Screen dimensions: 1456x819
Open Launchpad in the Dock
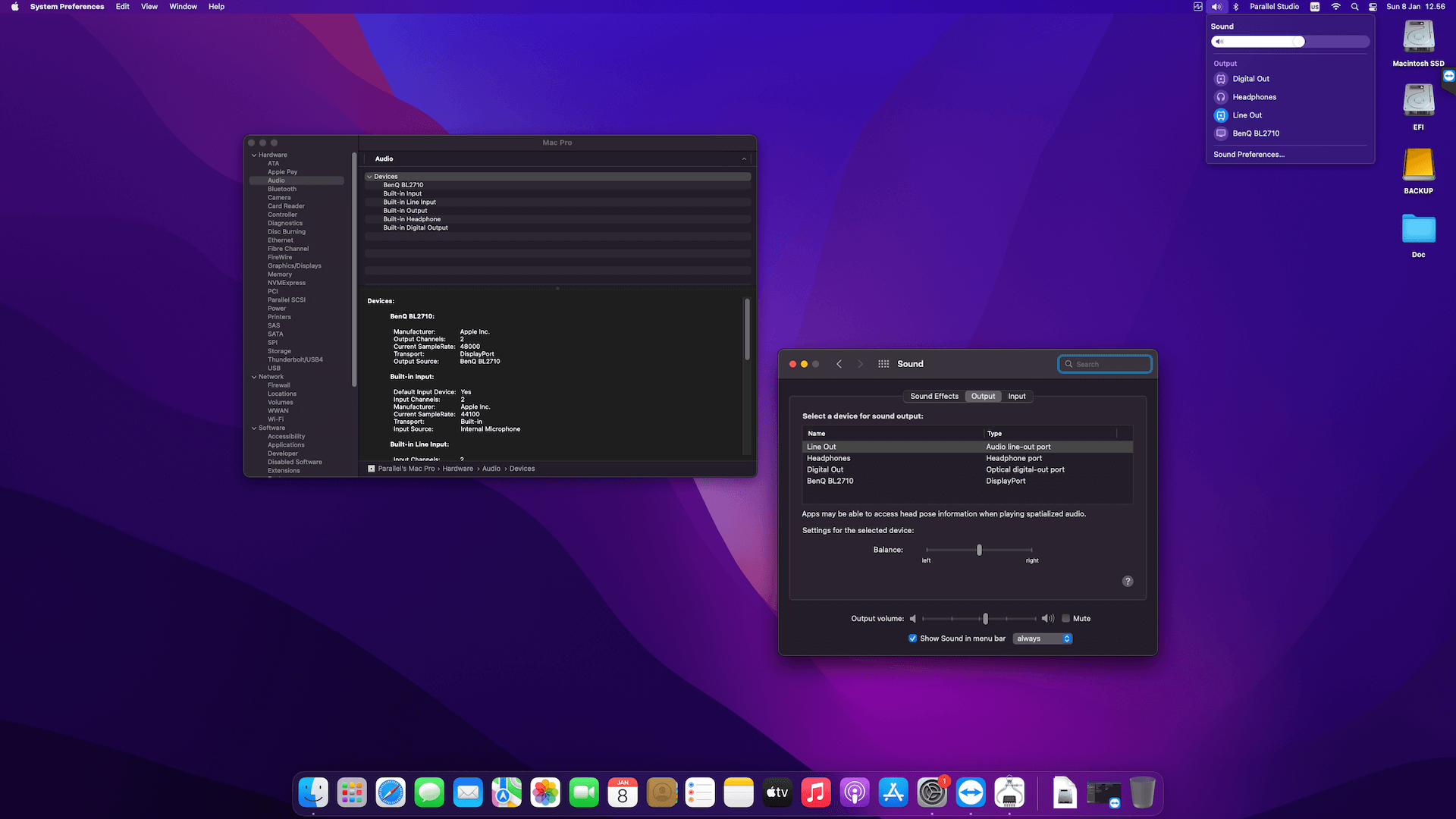pos(352,792)
